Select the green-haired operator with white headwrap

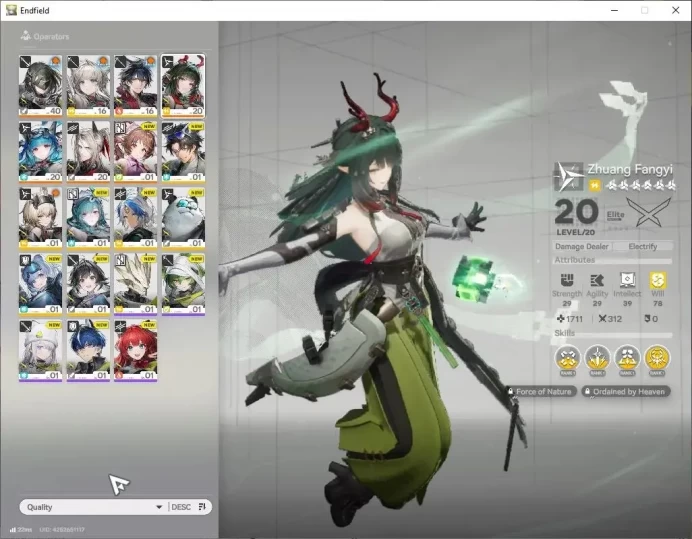[x=183, y=284]
